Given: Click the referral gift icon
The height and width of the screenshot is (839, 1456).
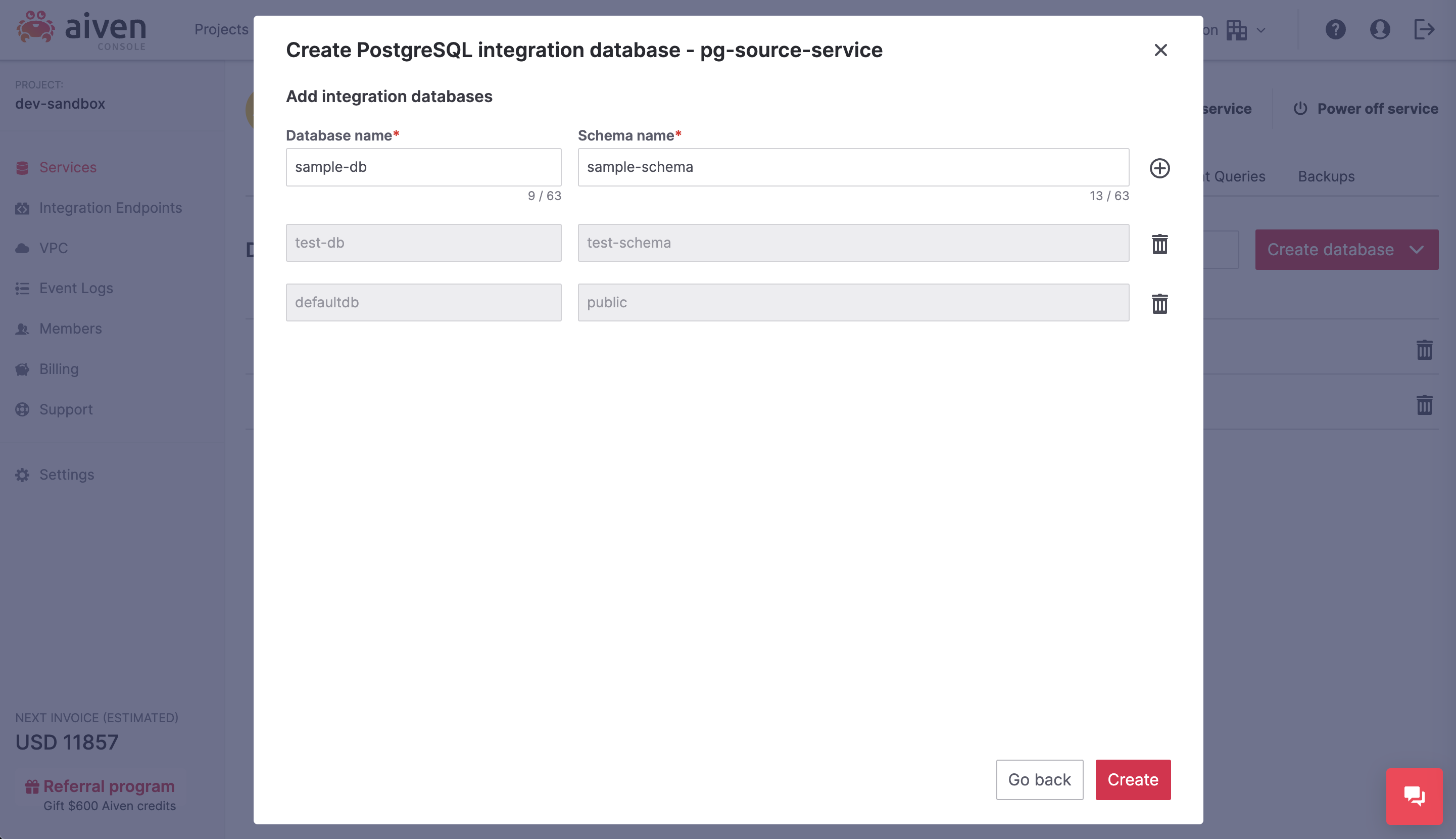Looking at the screenshot, I should tap(32, 786).
